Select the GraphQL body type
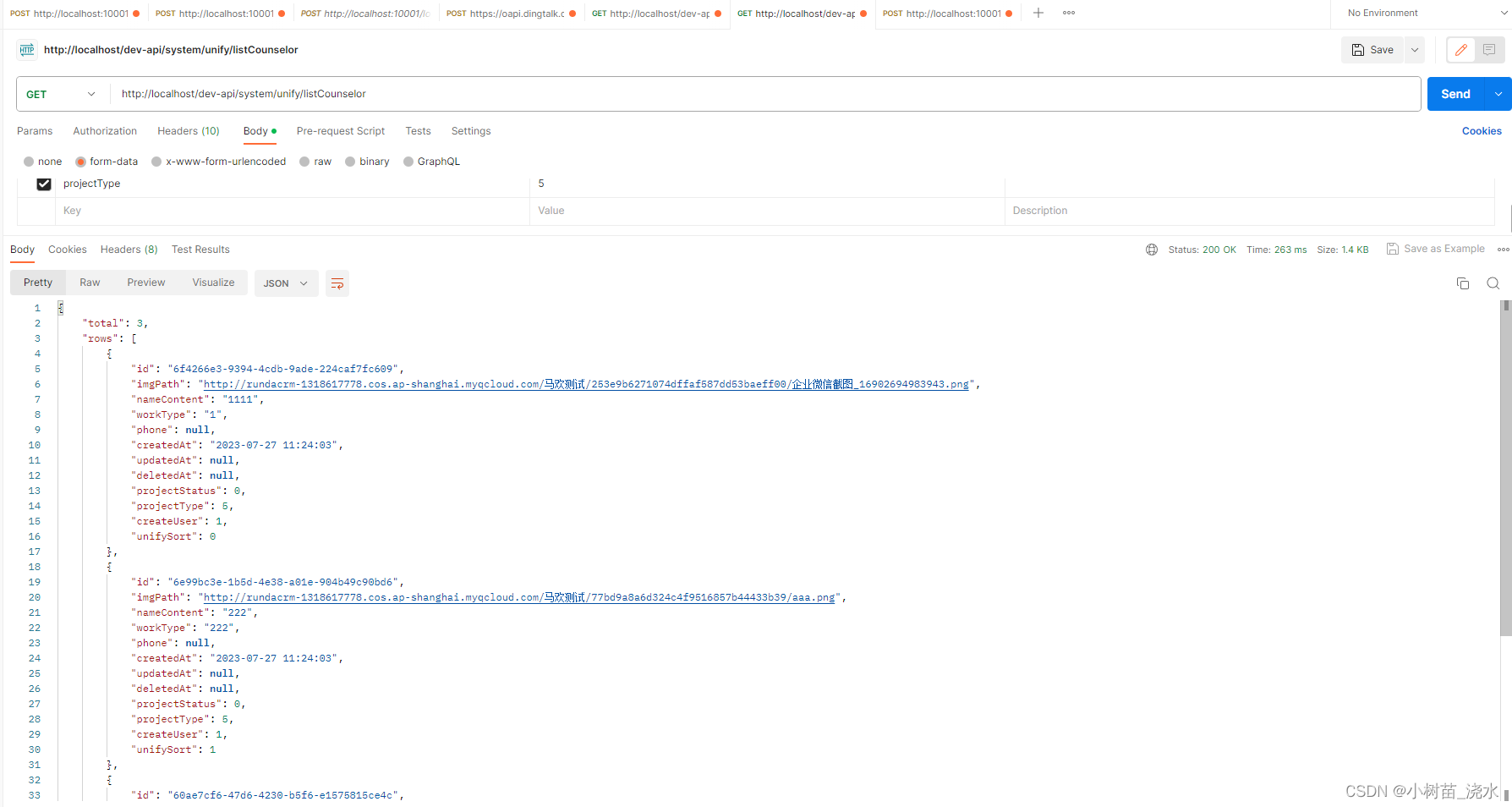 408,162
